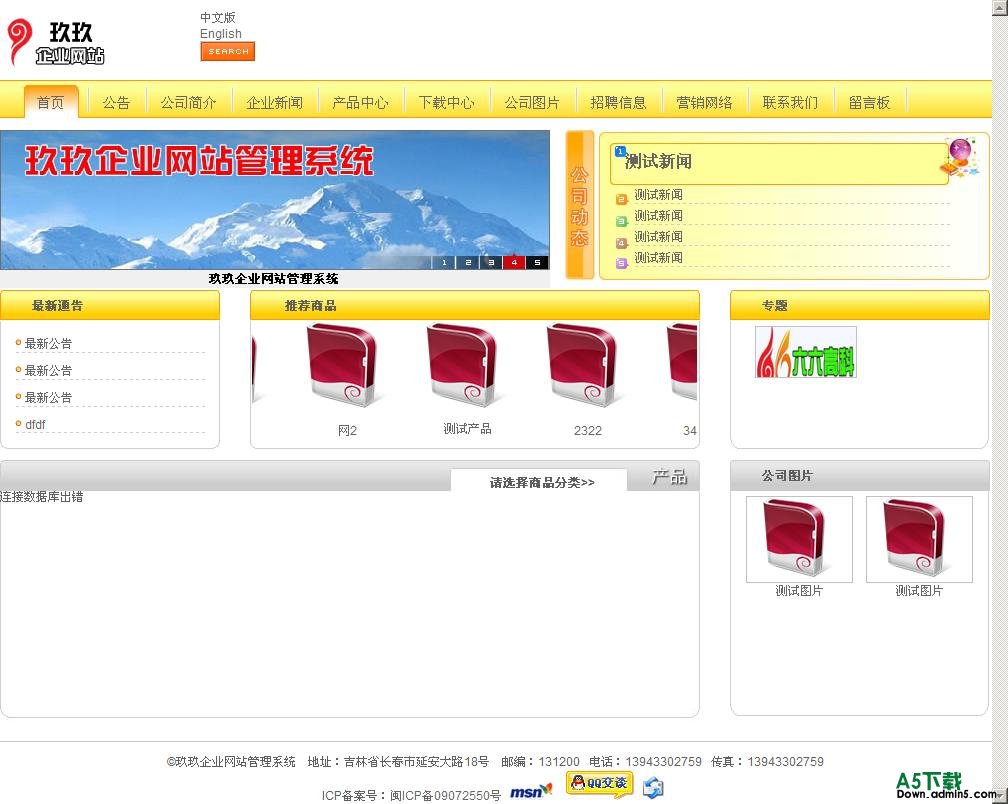This screenshot has width=1008, height=804.
Task: Click purple number 5 news icon
Action: tap(621, 263)
